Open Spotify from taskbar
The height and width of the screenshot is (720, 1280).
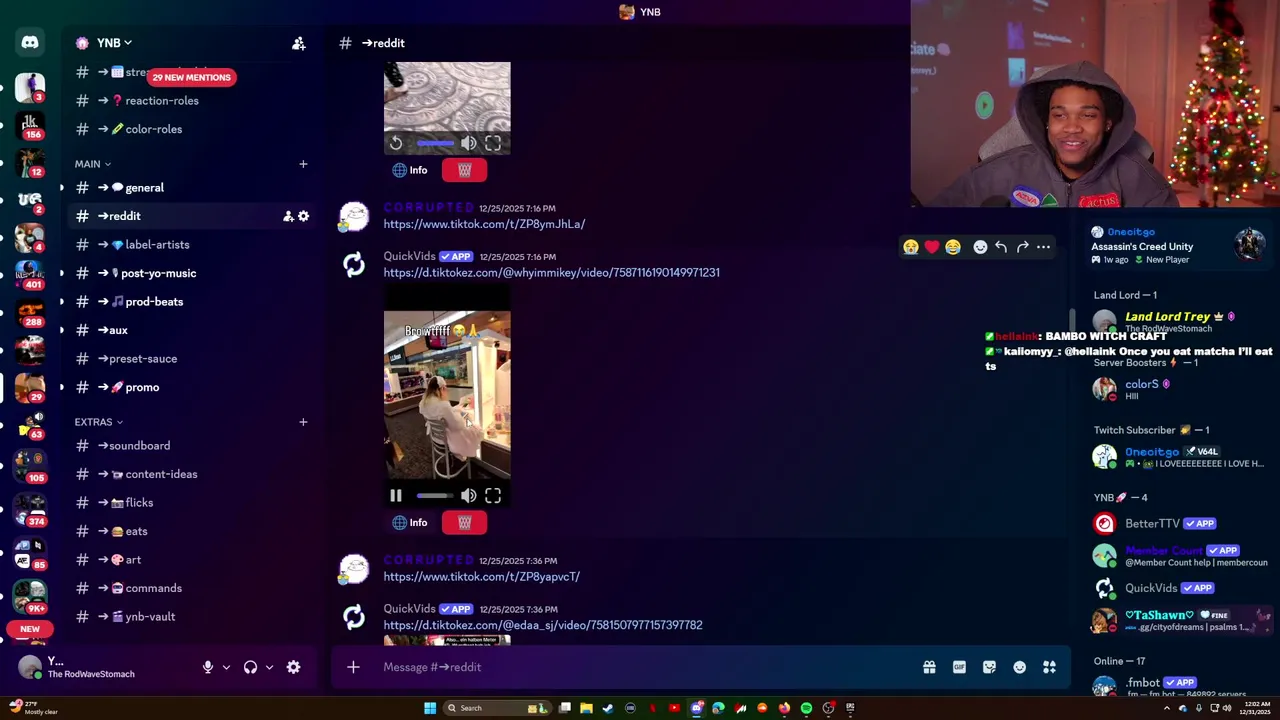[806, 708]
